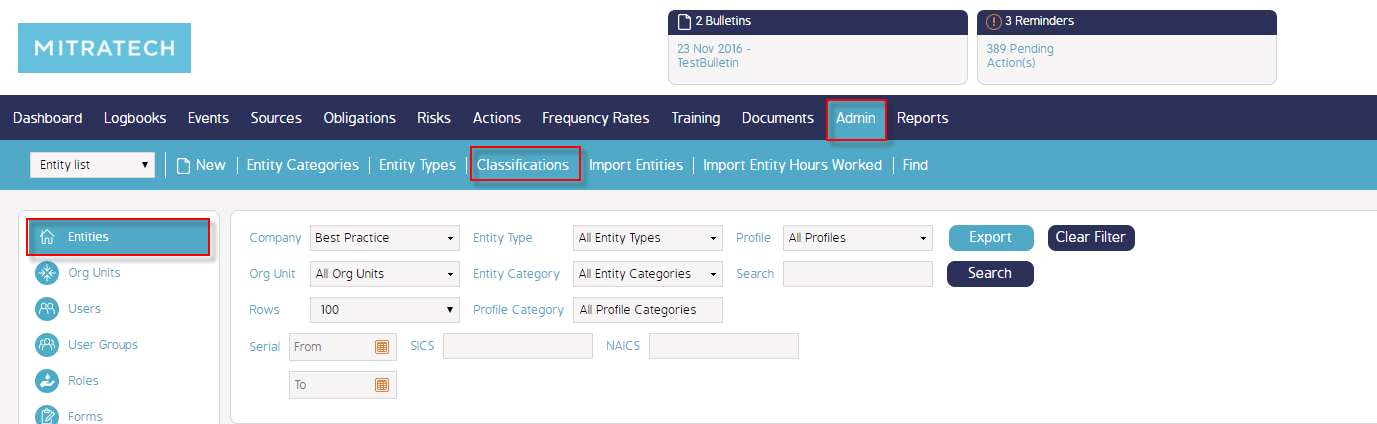Open the Training menu
Image resolution: width=1377 pixels, height=424 pixels.
696,118
